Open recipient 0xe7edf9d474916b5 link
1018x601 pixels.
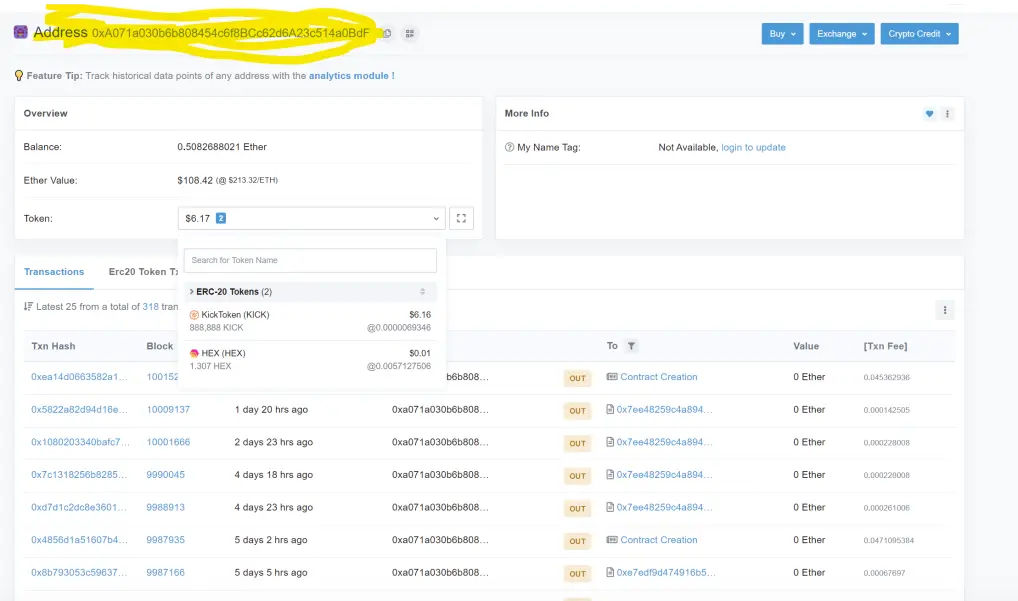click(x=666, y=572)
